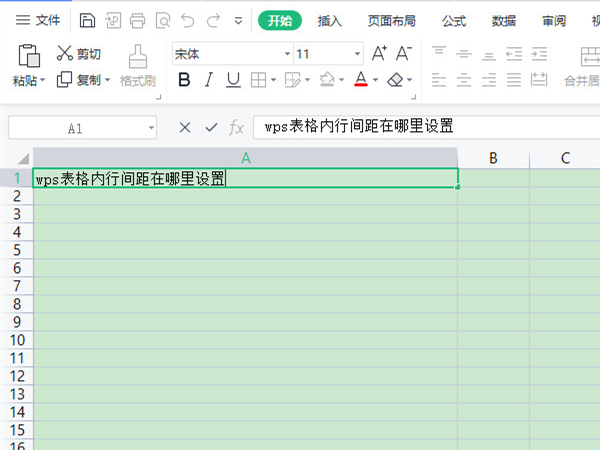Click the red font color A swatch

pyautogui.click(x=361, y=80)
